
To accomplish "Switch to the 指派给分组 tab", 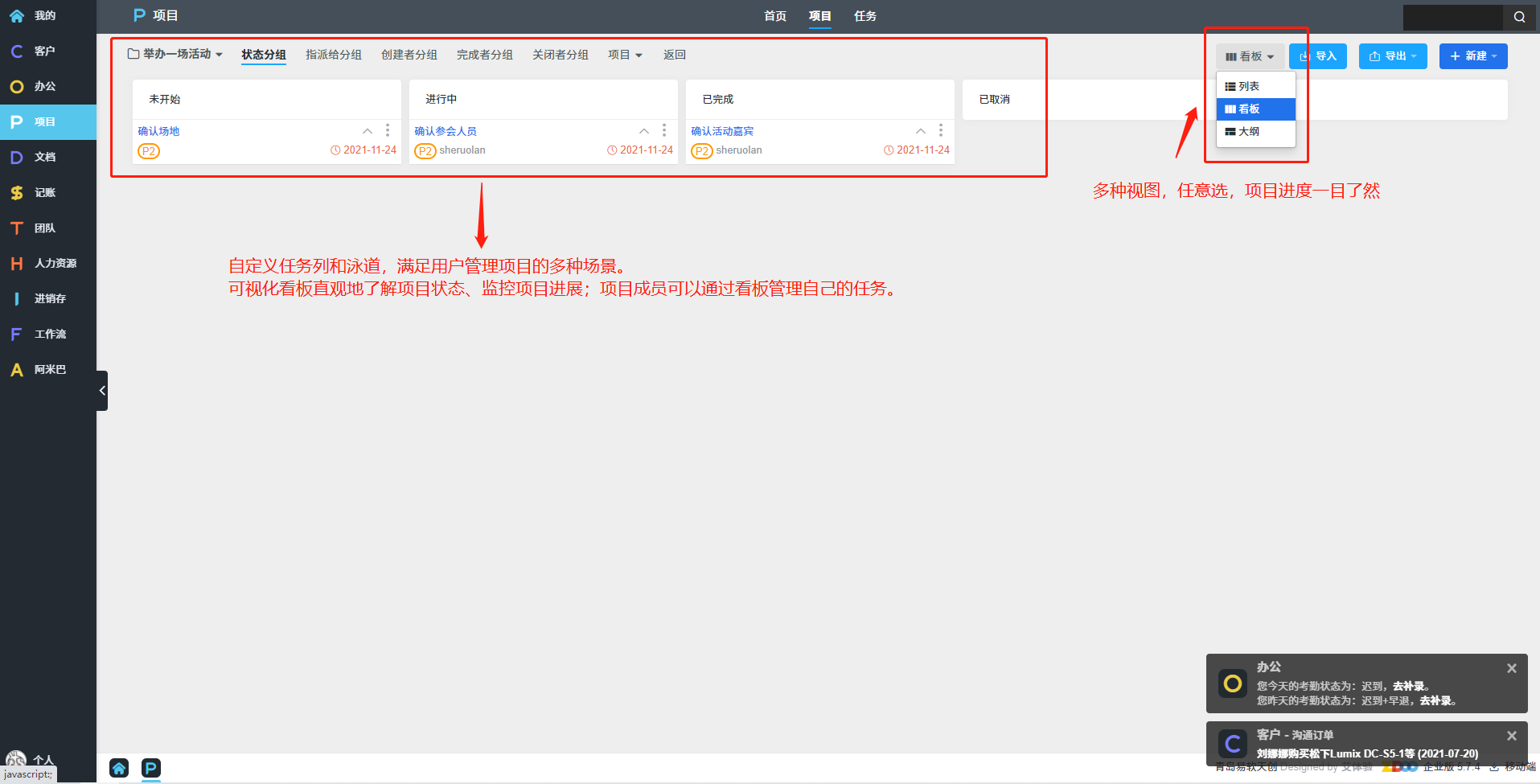I will (333, 55).
